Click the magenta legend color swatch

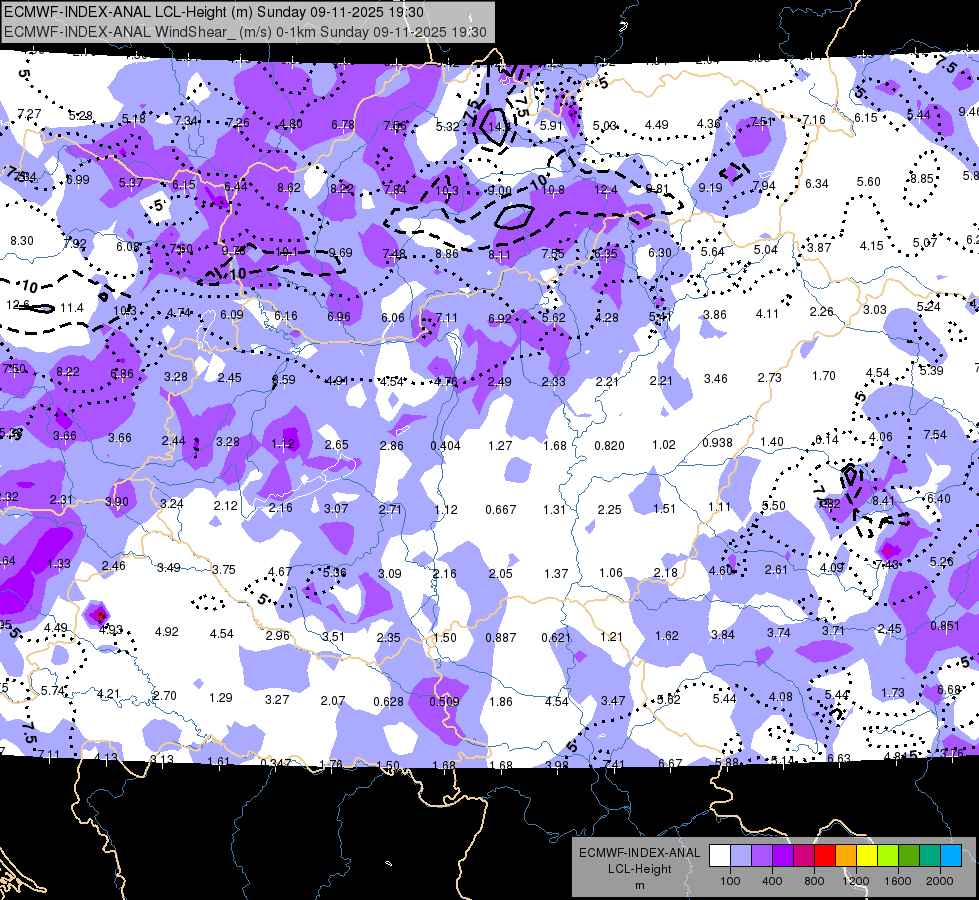(x=804, y=856)
